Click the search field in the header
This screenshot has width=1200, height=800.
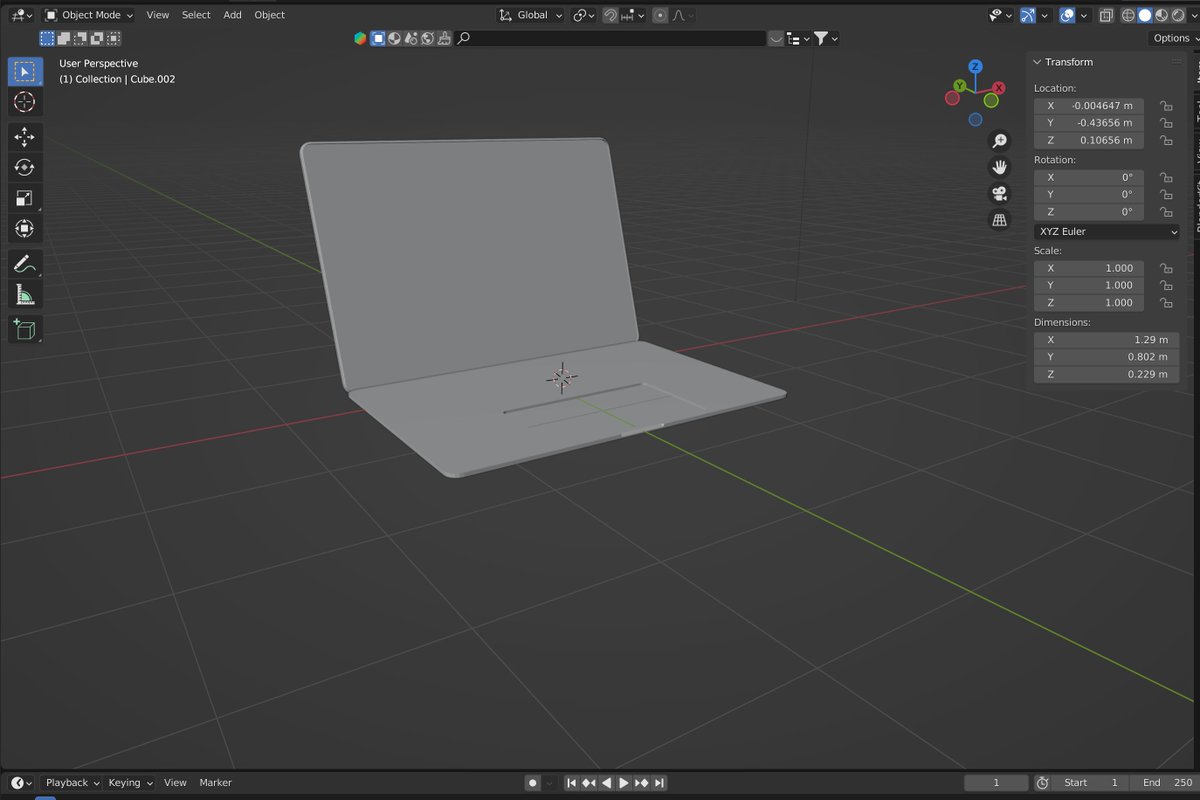coord(610,38)
